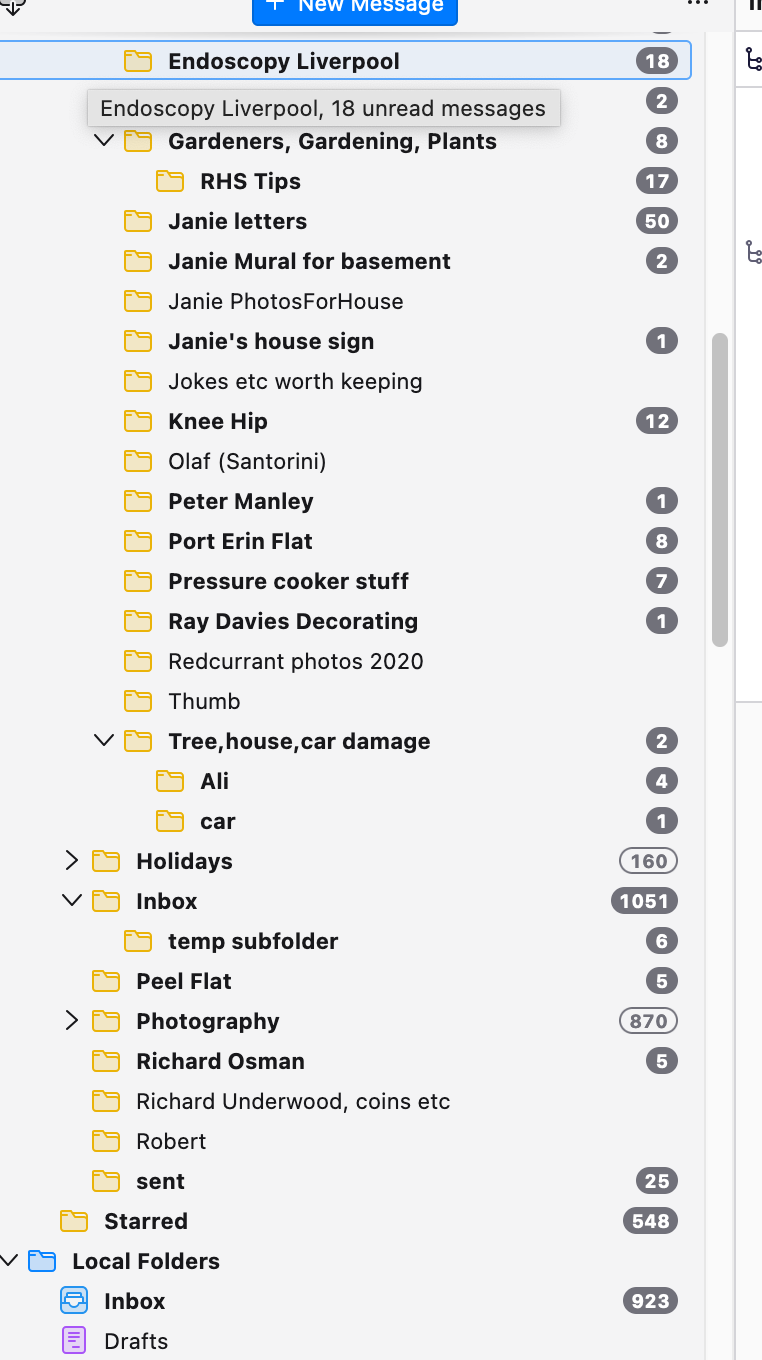Click the Local Folders account icon

click(x=42, y=1261)
